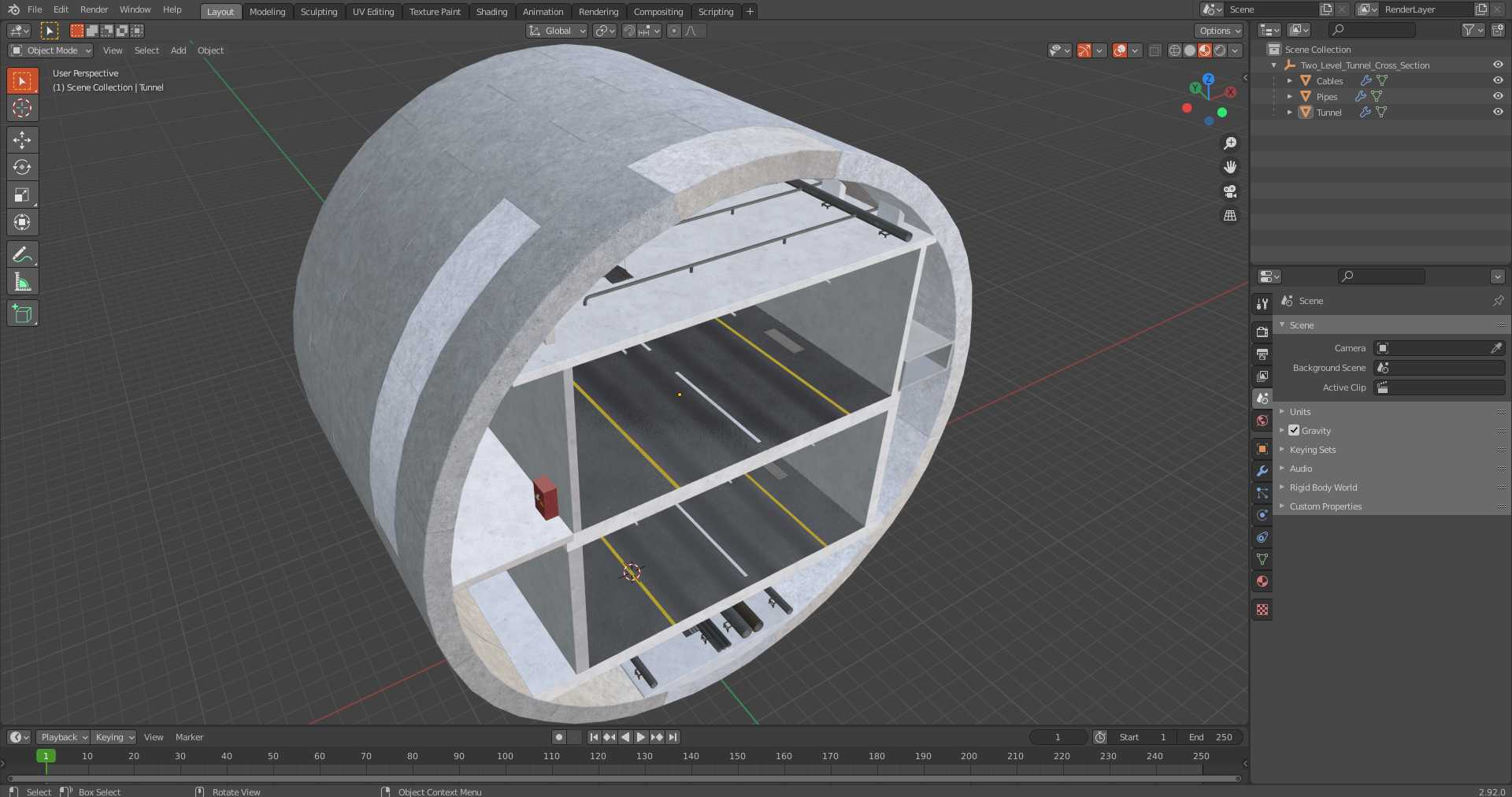Select the Cursor tool in left toolbar

(22, 108)
